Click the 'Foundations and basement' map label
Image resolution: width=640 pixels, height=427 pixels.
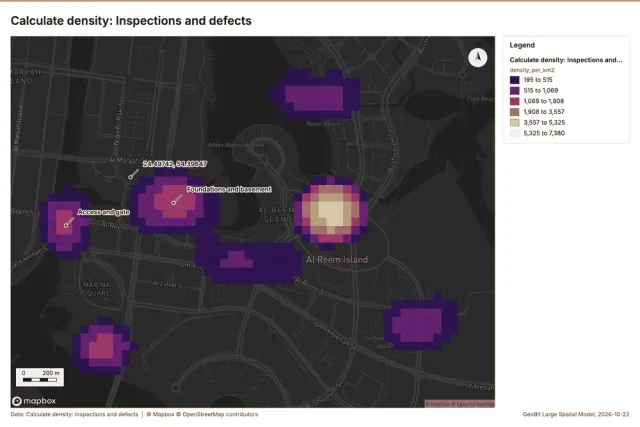click(229, 189)
